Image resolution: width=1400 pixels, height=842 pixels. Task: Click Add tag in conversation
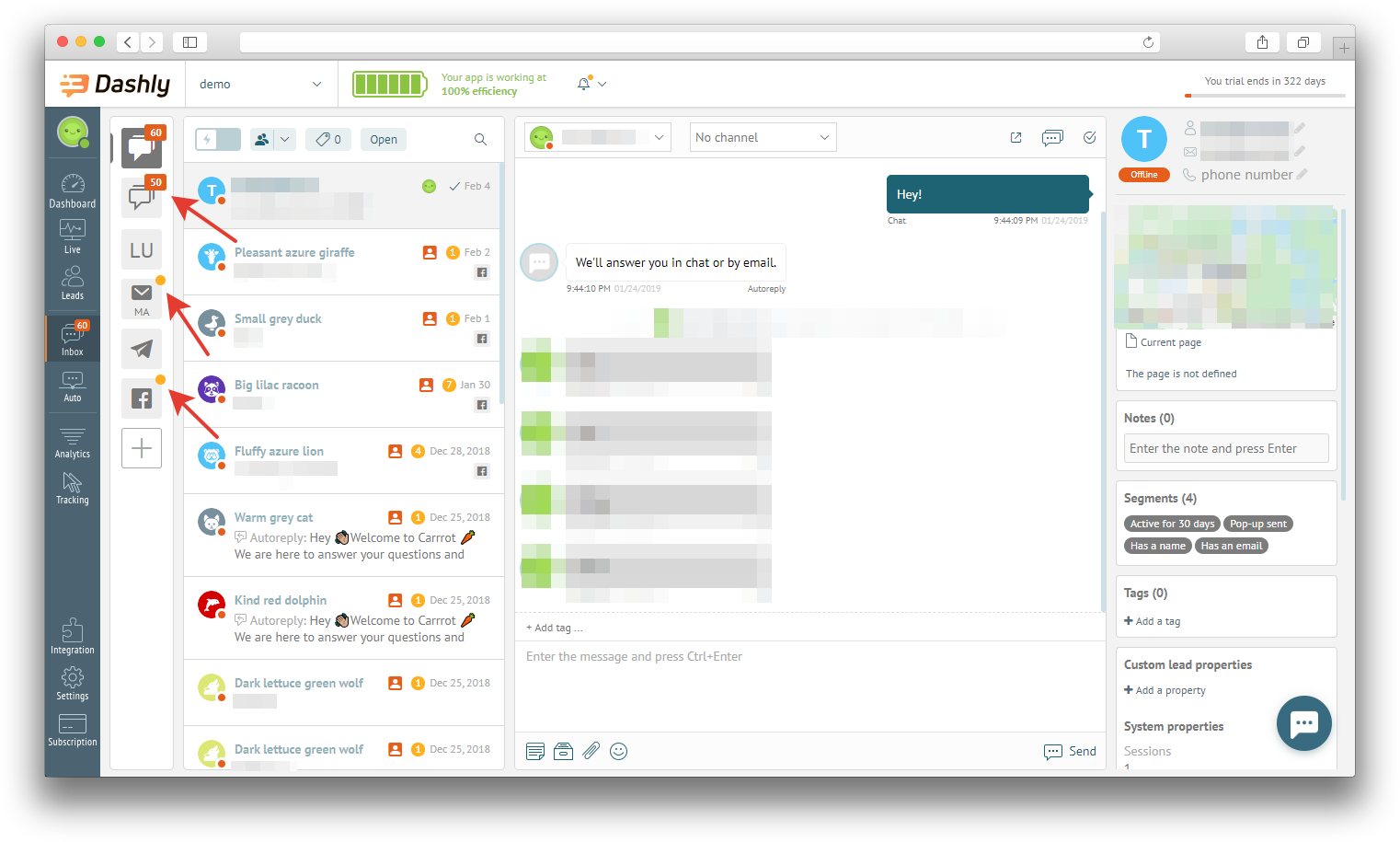pyautogui.click(x=554, y=628)
